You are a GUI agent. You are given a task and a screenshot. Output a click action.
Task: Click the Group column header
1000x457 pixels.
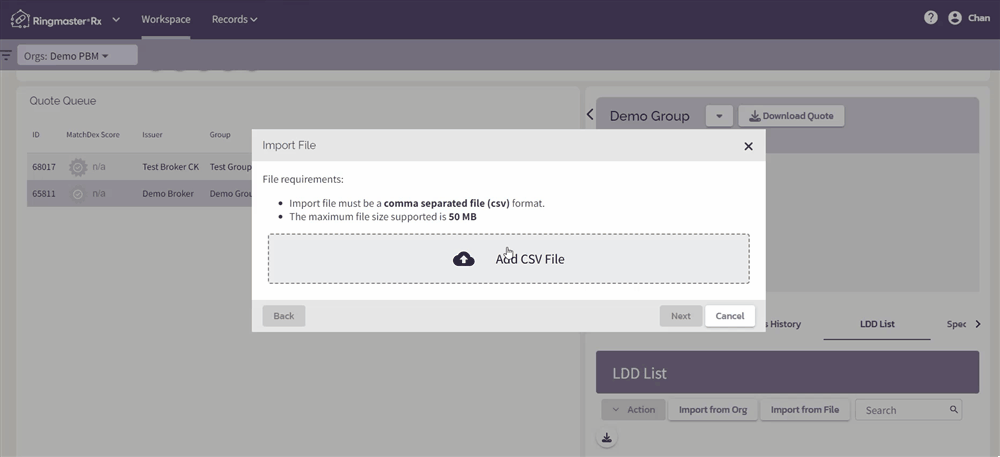point(220,134)
